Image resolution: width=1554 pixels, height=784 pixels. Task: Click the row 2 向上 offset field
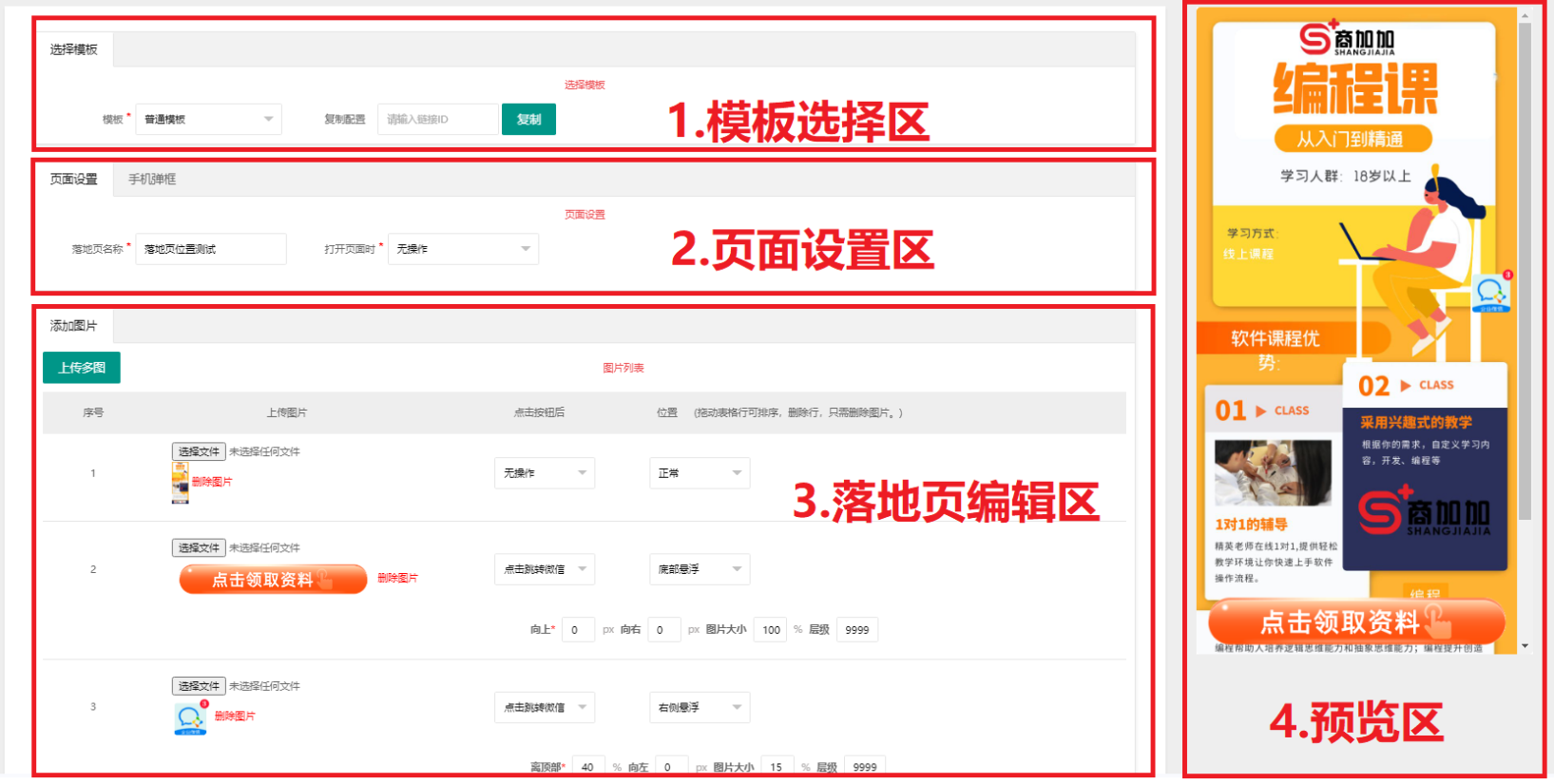(578, 630)
